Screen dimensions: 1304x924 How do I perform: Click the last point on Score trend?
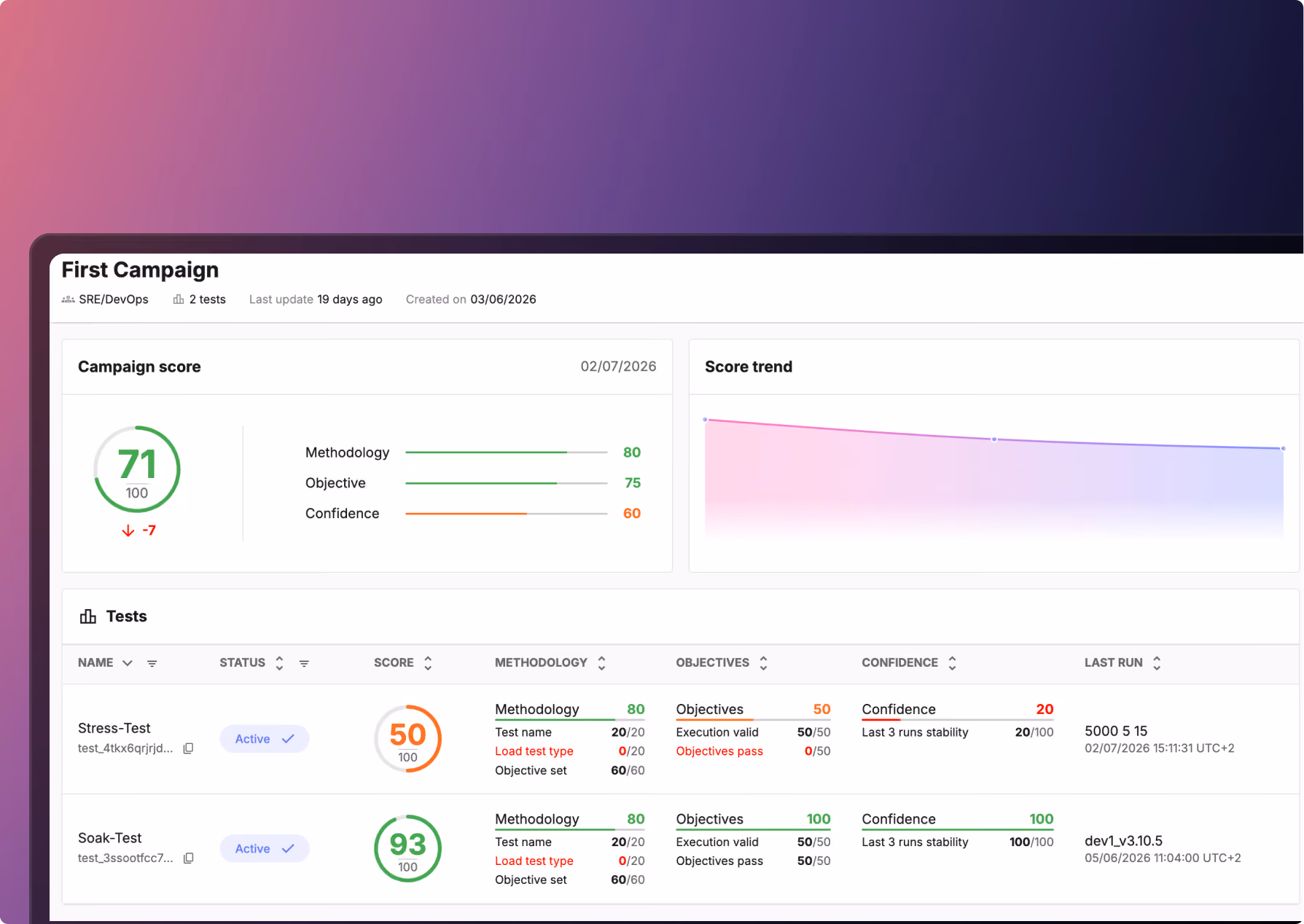pos(1283,448)
